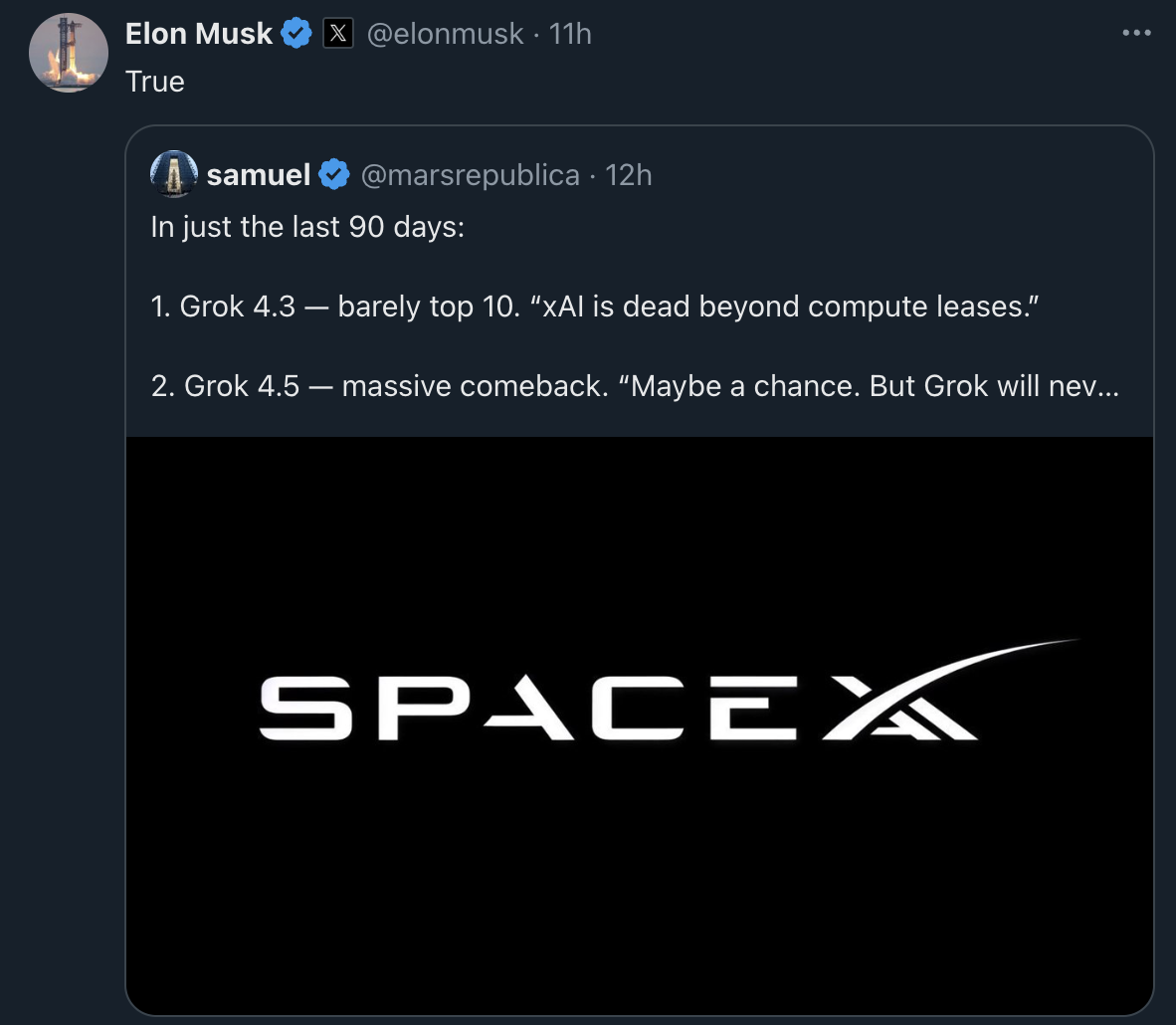Click samuel's blue verified checkmark
The image size is (1176, 1025).
[334, 174]
